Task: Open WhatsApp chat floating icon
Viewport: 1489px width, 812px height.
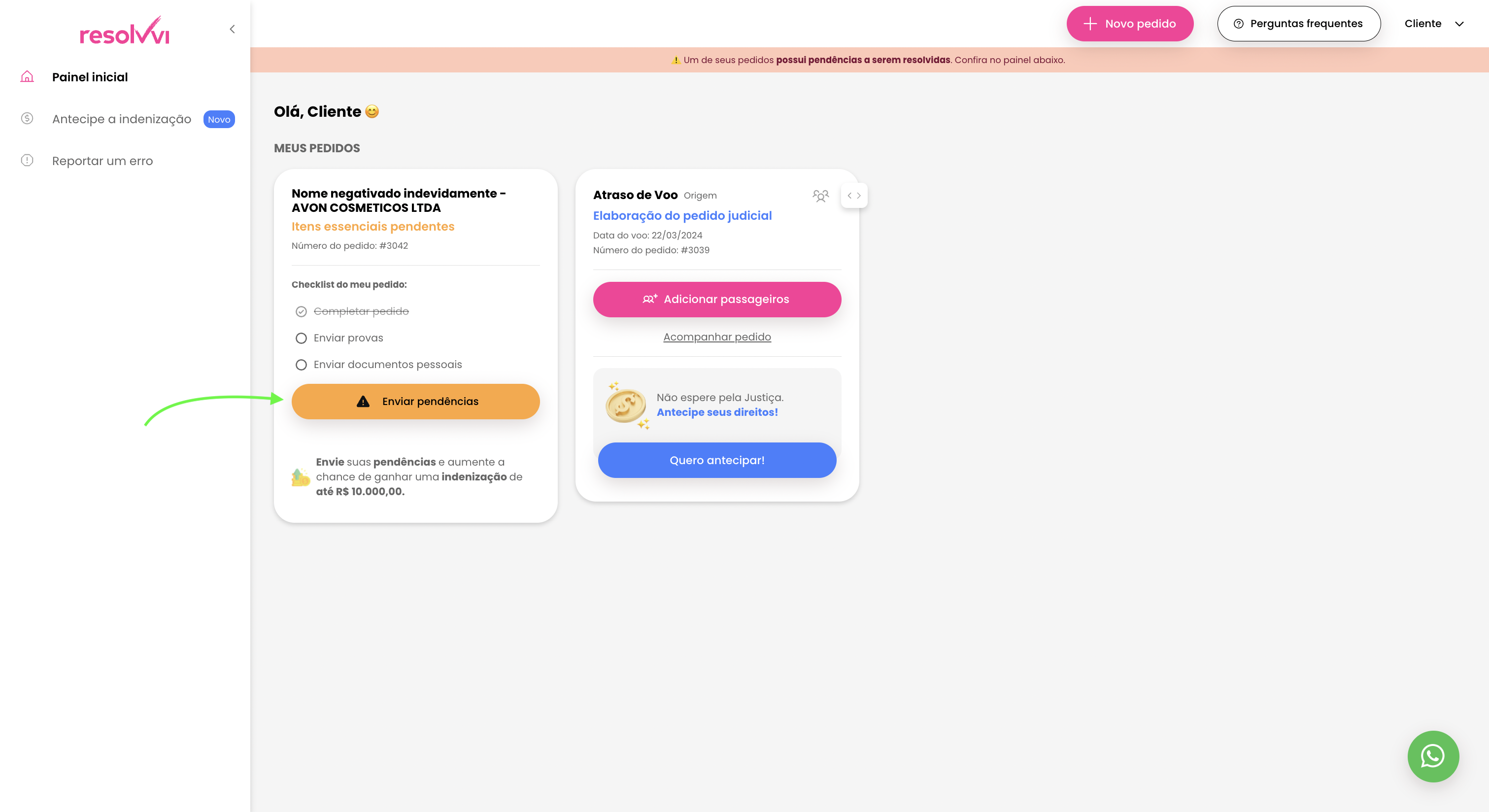Action: [1432, 756]
